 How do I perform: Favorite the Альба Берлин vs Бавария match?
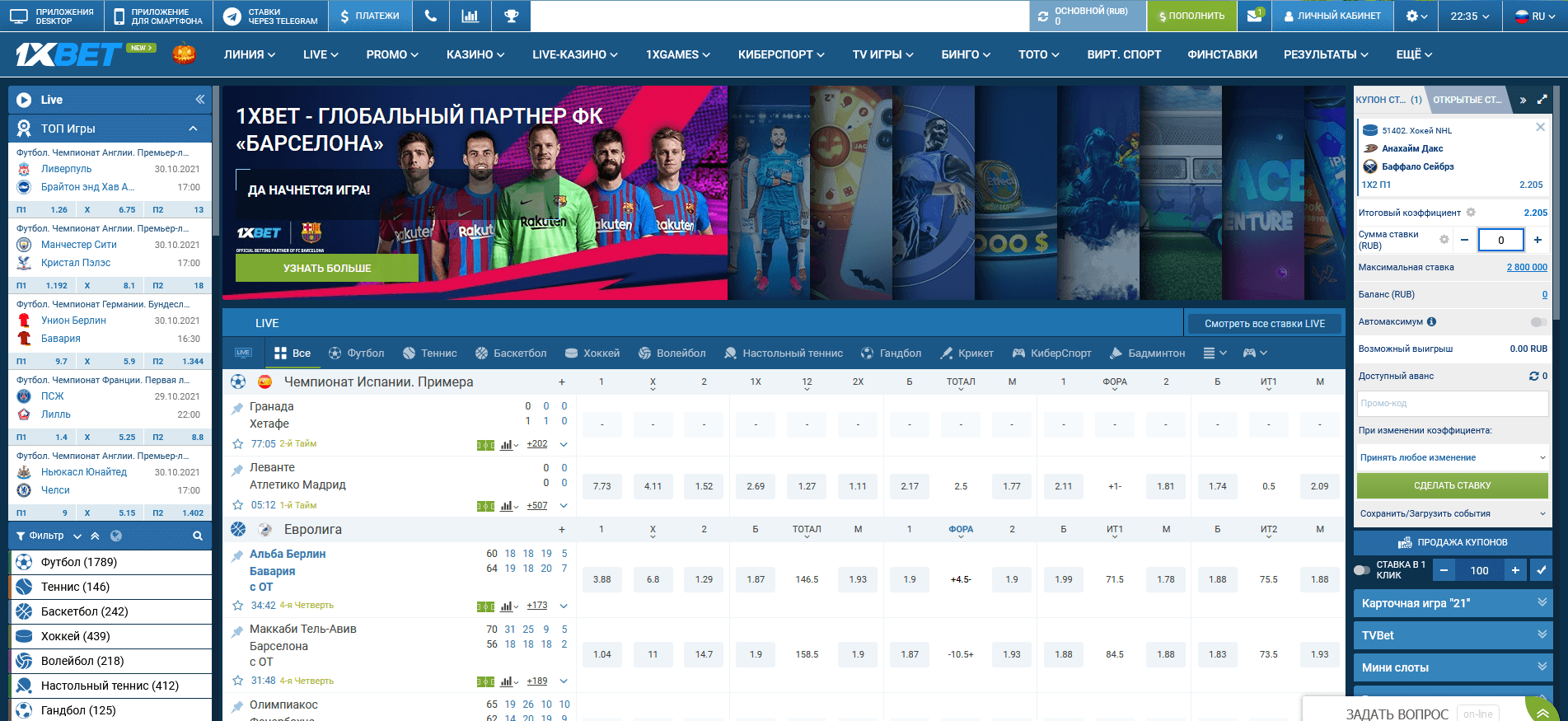click(238, 606)
